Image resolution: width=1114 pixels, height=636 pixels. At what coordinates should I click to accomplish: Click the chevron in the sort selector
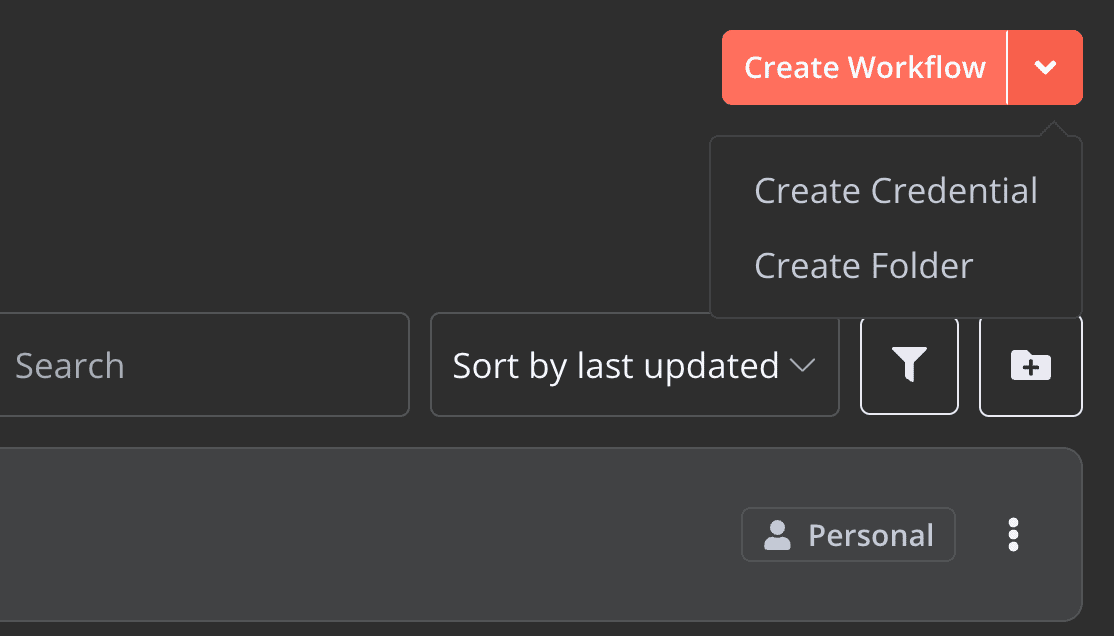(802, 367)
